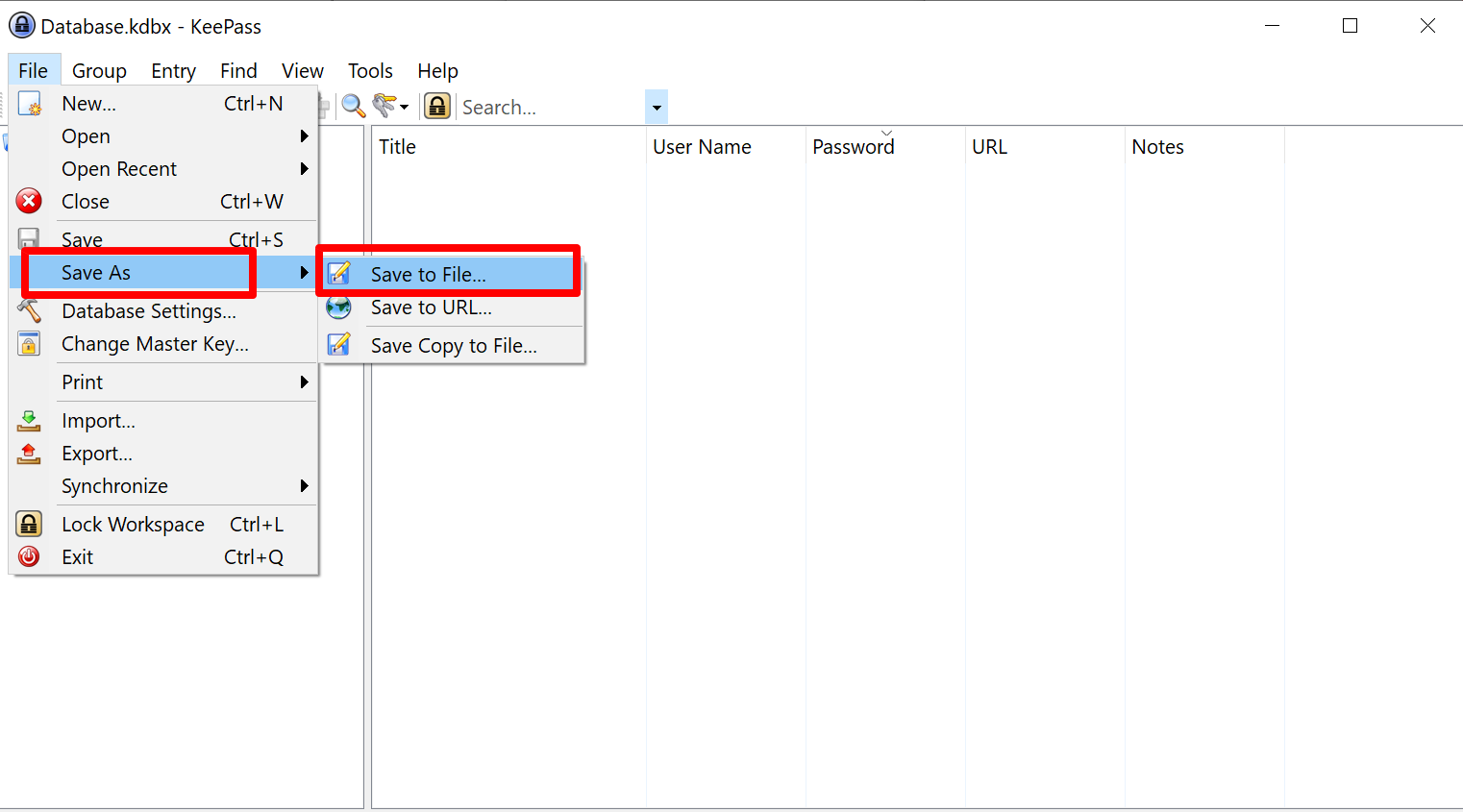The image size is (1463, 812).
Task: Choose Change Master Key... entry
Action: click(x=163, y=344)
